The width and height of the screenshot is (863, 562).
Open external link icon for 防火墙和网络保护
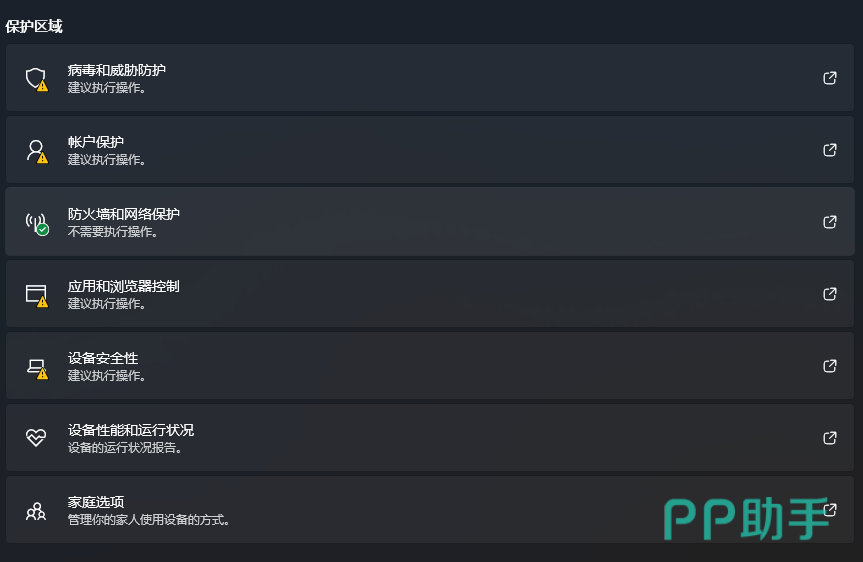[x=829, y=222]
